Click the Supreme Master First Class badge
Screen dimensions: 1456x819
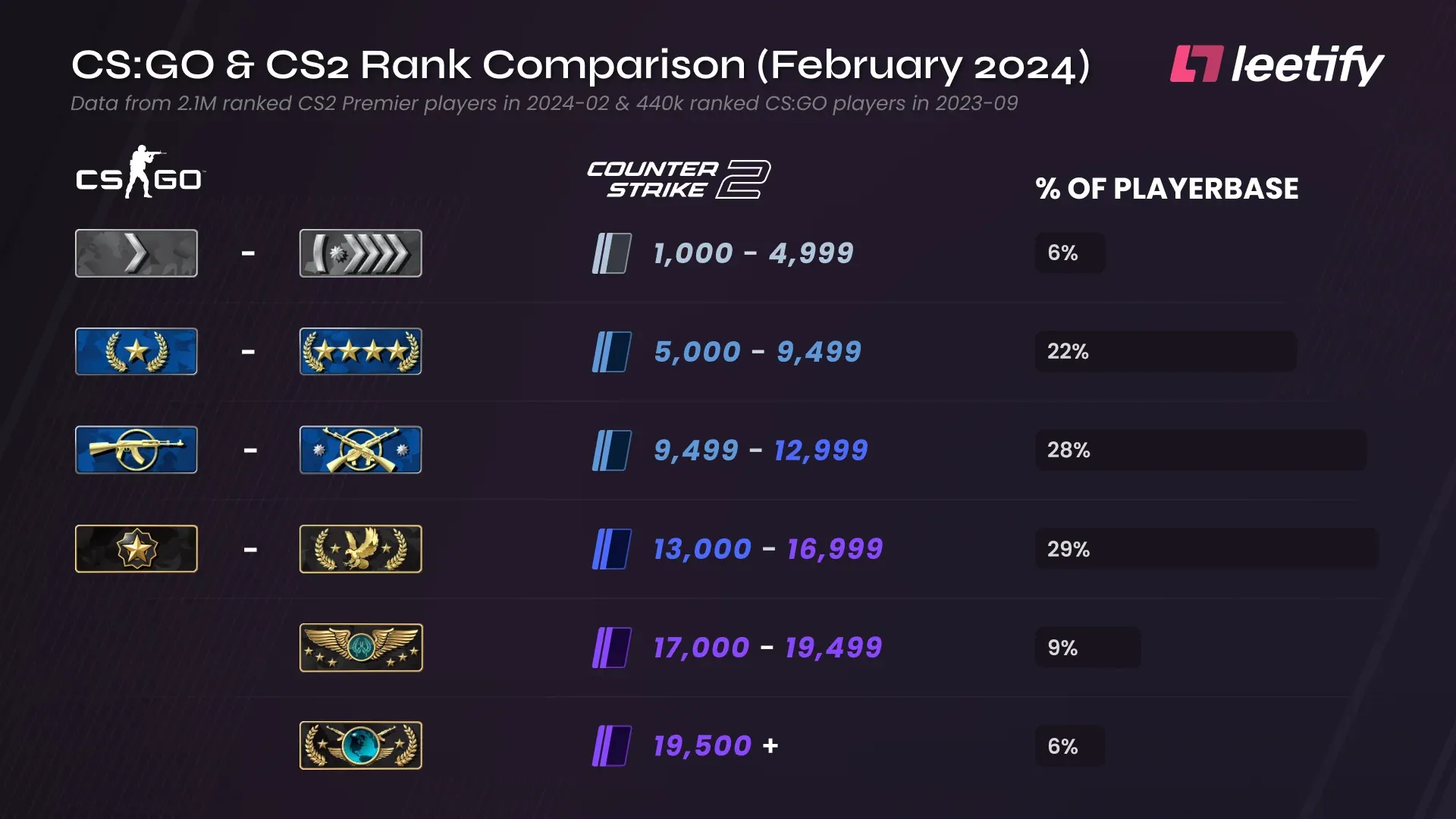361,648
